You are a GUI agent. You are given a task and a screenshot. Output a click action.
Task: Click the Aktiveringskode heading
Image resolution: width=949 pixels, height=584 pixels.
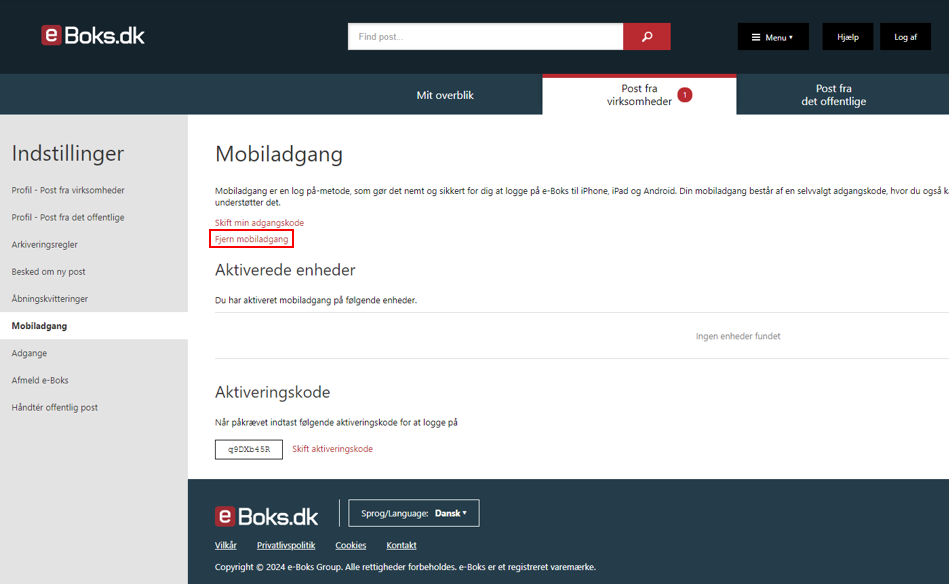pyautogui.click(x=272, y=392)
